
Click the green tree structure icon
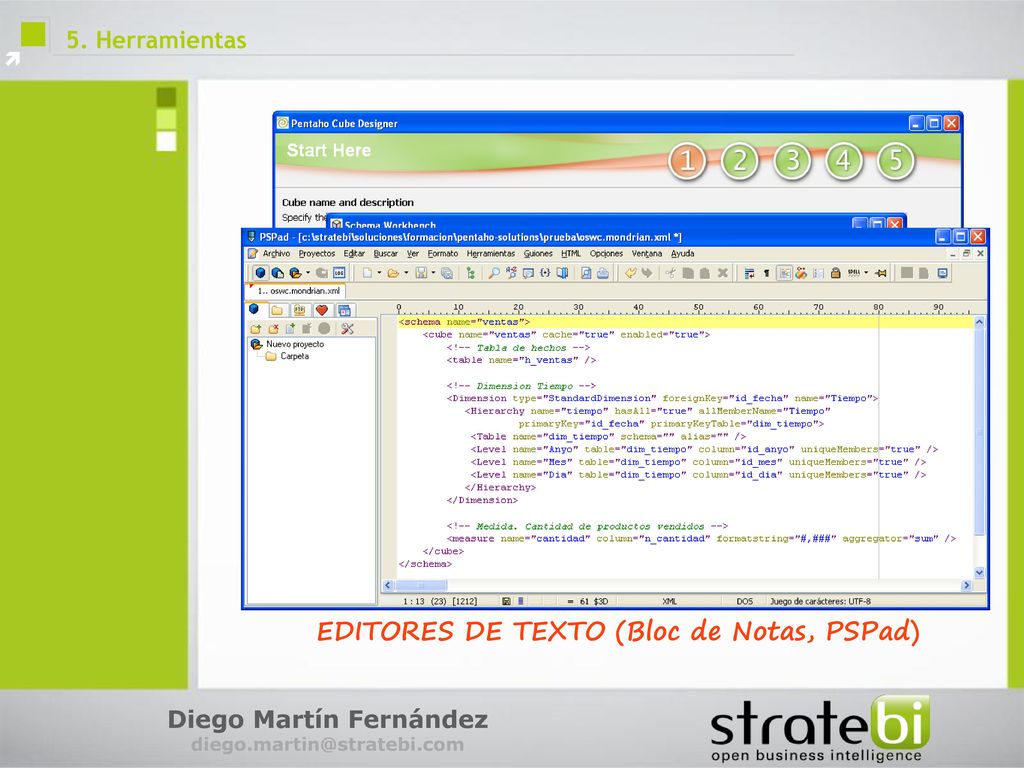(470, 273)
